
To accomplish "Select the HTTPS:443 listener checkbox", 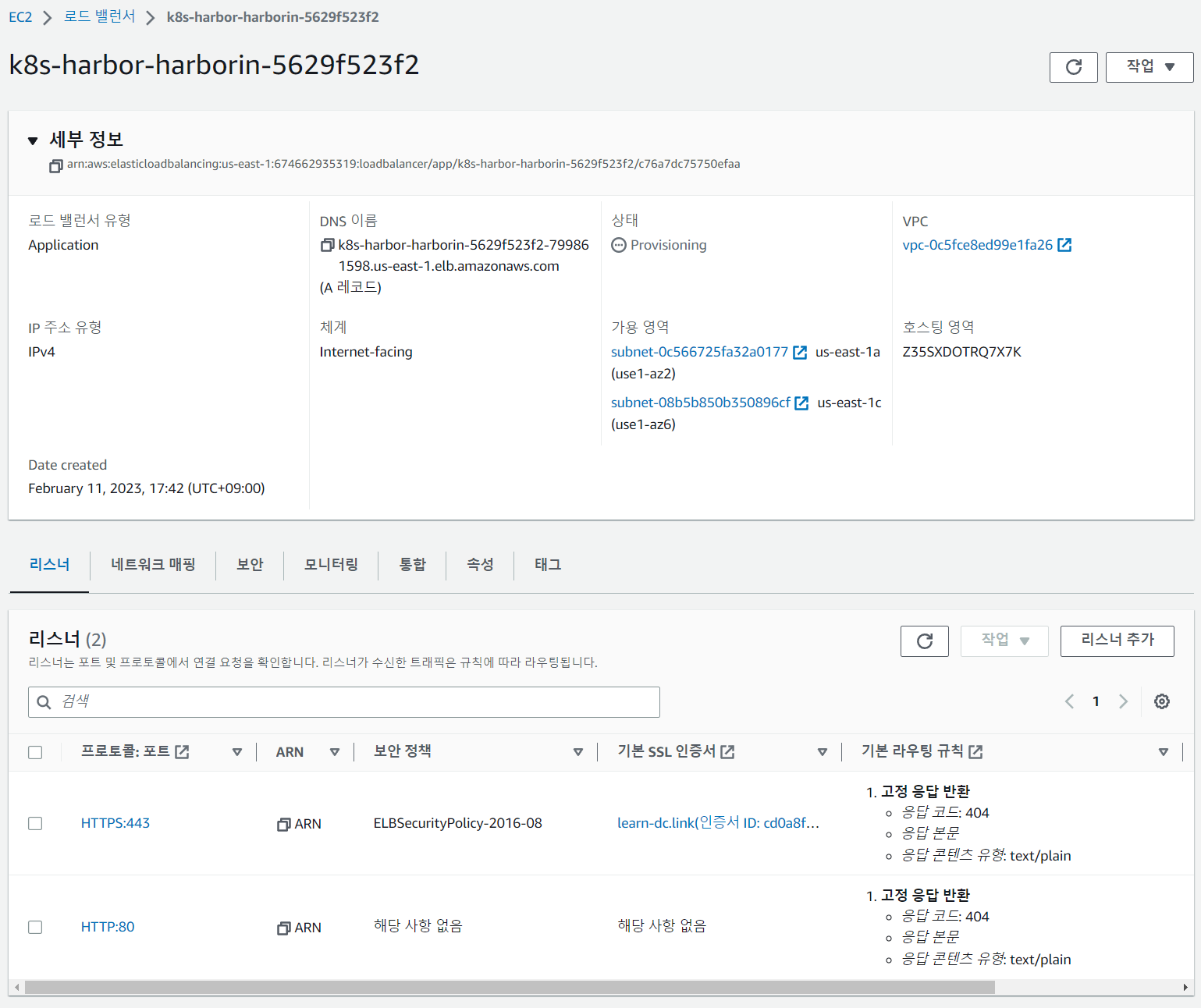I will 35,824.
